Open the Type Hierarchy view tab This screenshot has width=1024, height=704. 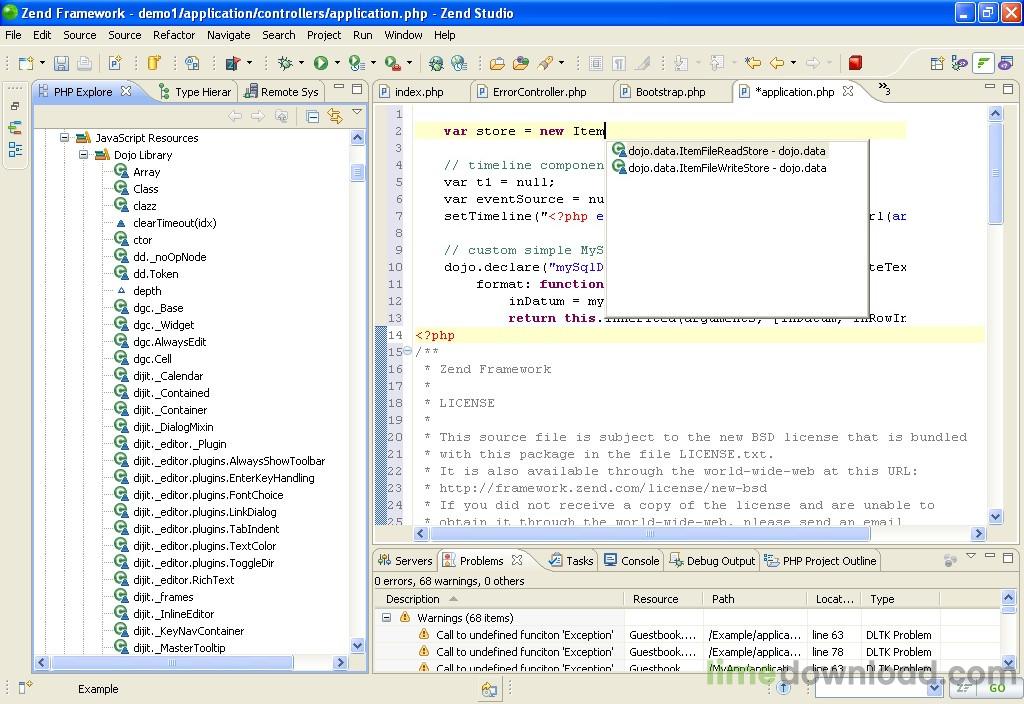click(201, 92)
